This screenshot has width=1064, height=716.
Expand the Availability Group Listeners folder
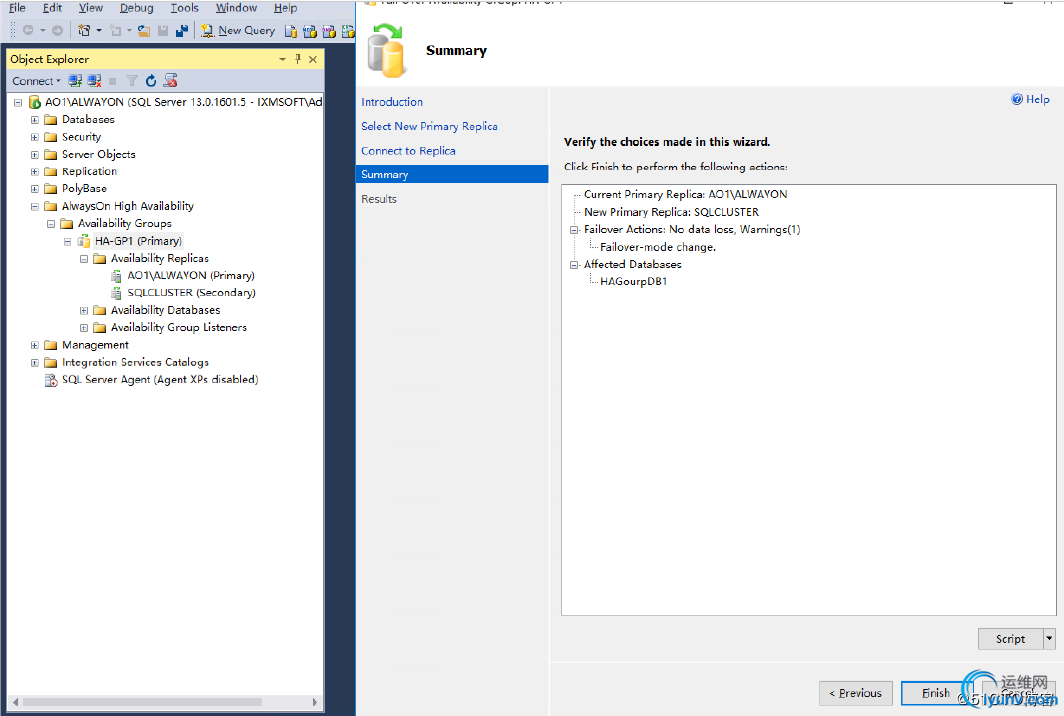(83, 328)
